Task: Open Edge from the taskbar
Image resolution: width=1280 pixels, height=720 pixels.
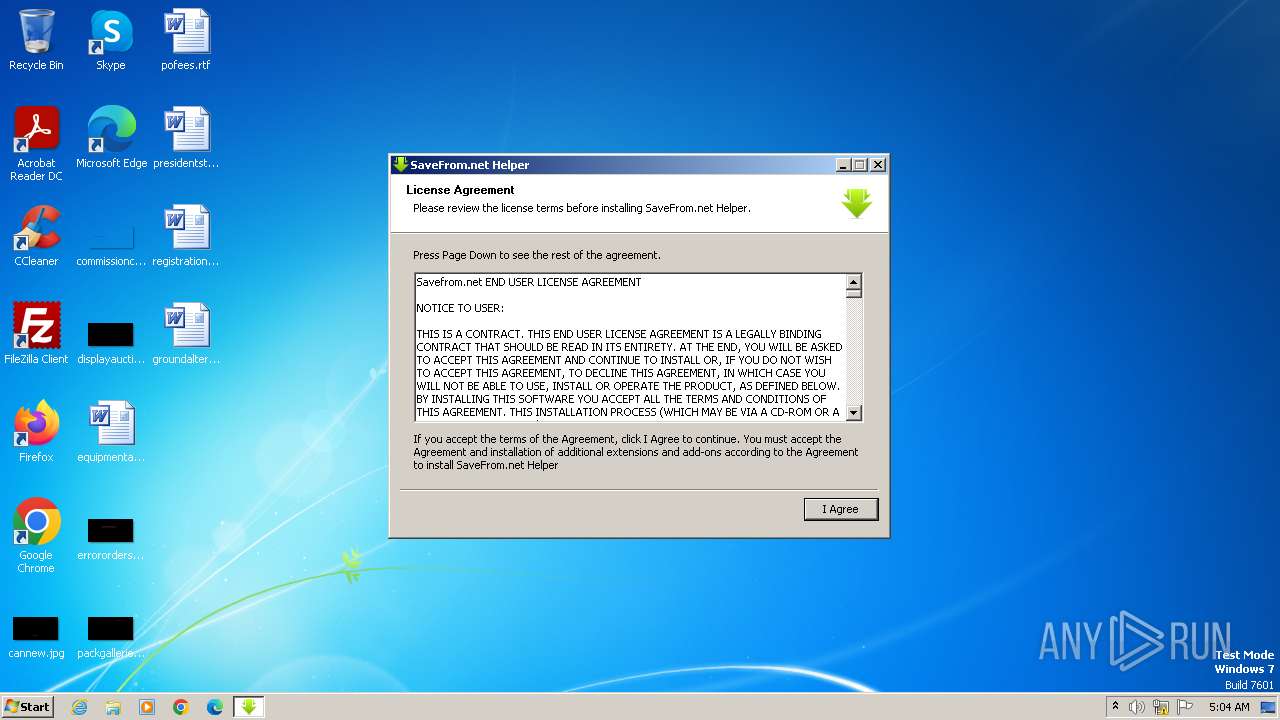Action: pyautogui.click(x=215, y=707)
